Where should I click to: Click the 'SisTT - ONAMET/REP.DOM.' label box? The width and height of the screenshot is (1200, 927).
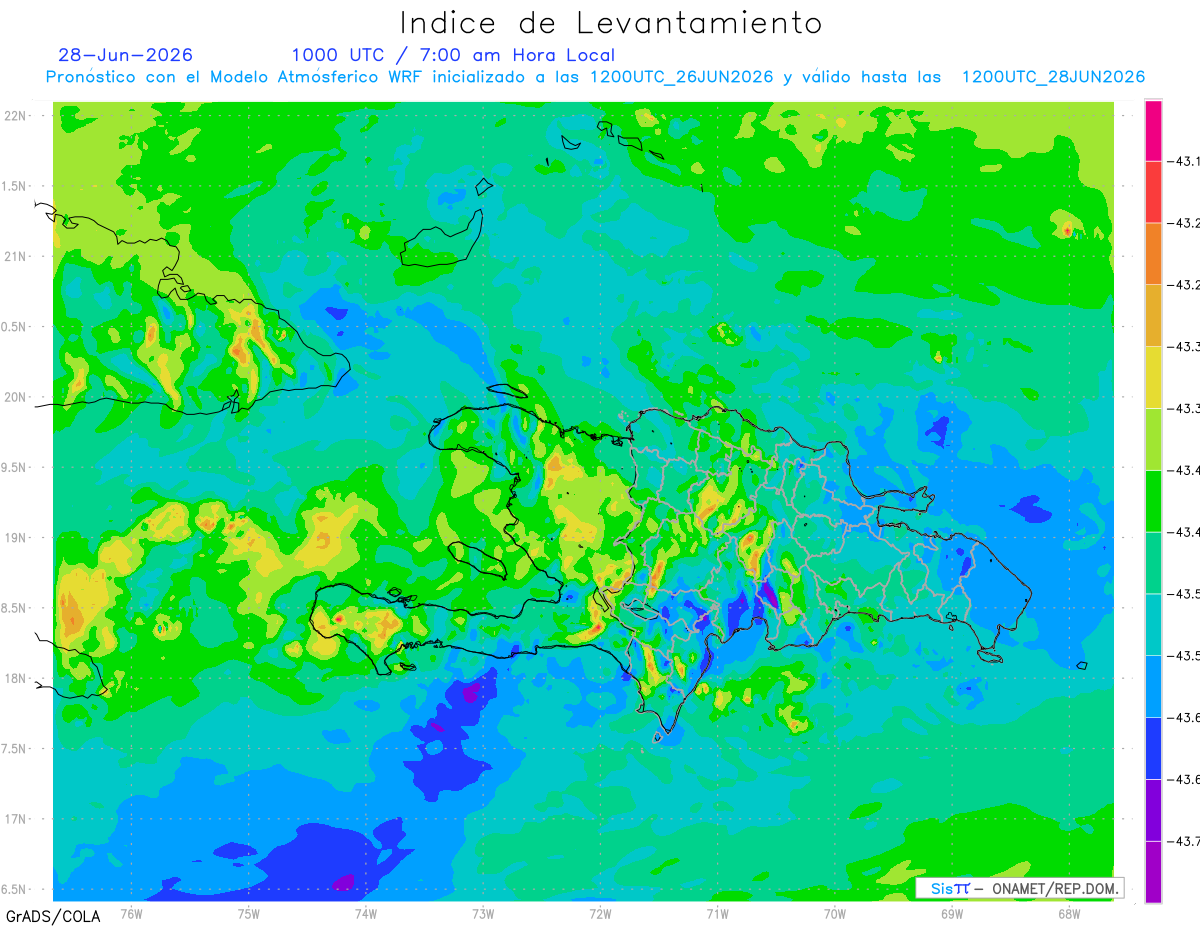[x=1020, y=888]
